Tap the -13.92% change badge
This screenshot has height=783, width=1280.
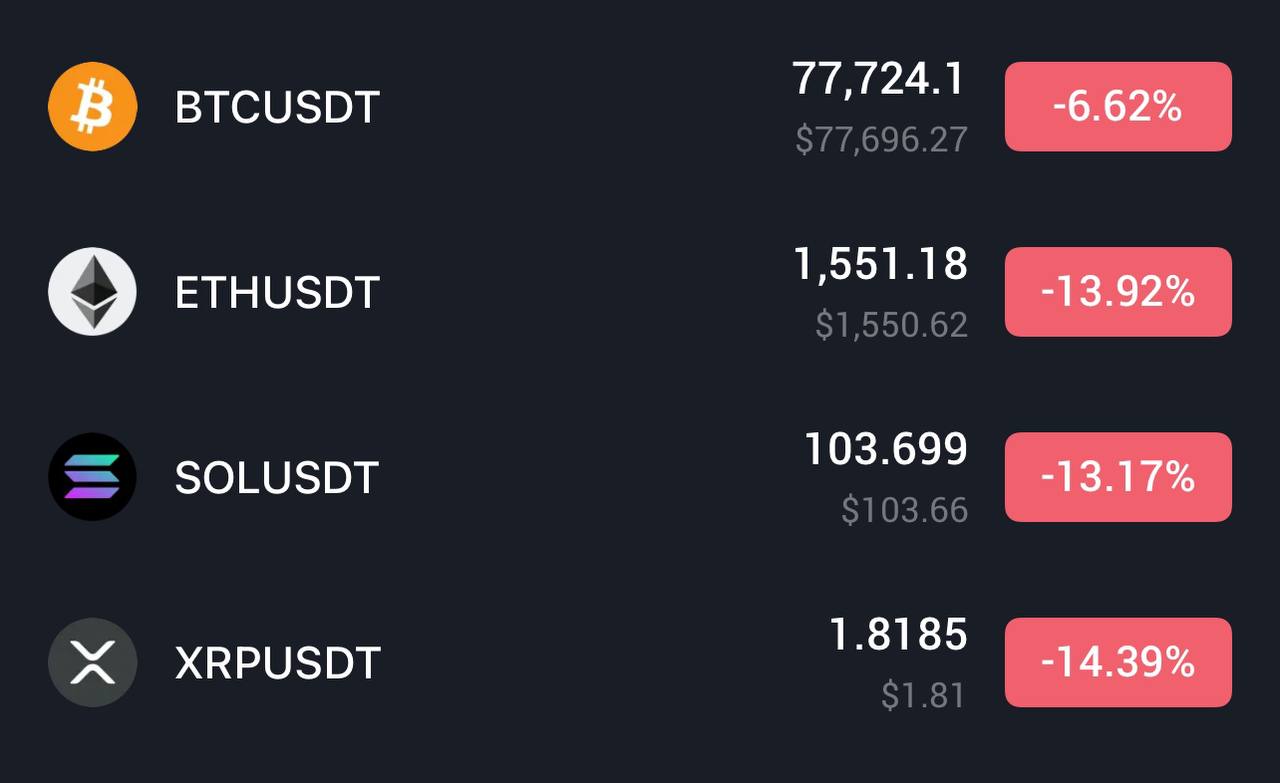tap(1118, 291)
